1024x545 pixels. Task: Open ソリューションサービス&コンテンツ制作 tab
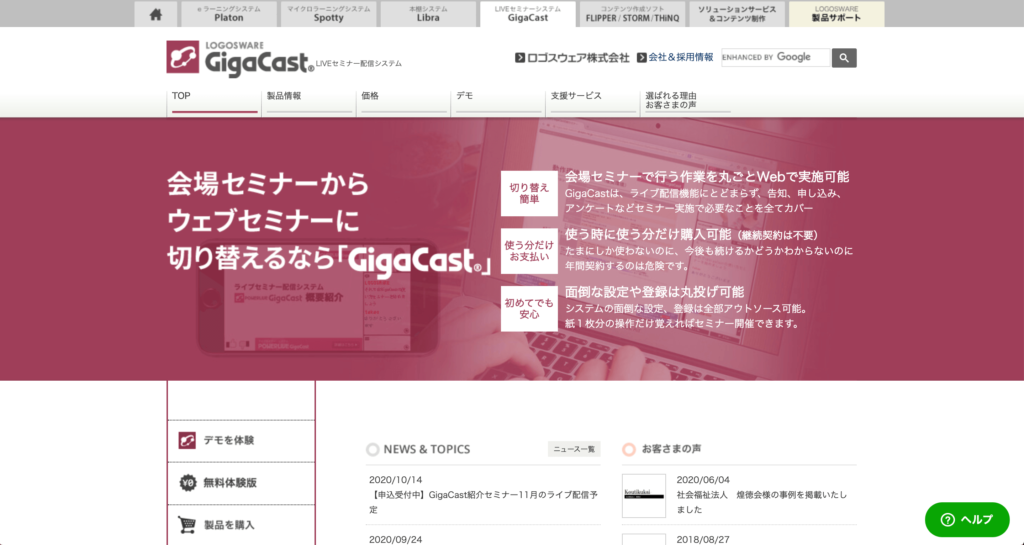coord(737,14)
